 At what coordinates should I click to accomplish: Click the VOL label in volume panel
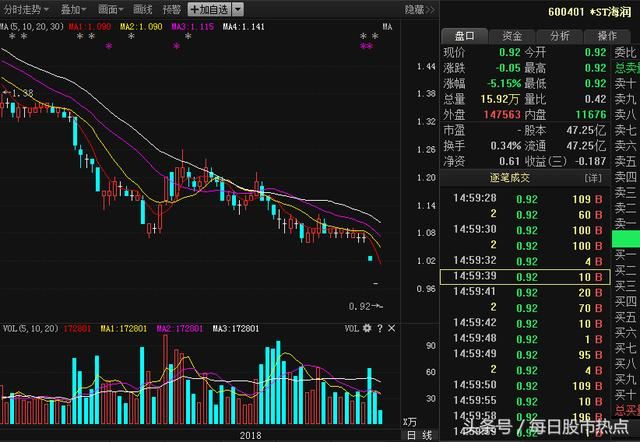(x=351, y=328)
